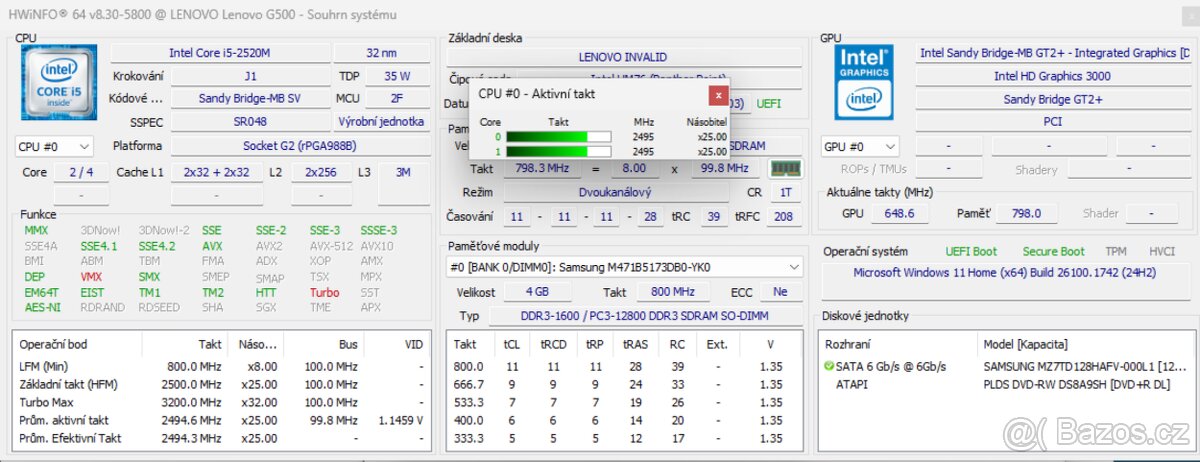Click the Dvoukanálový mode field
The image size is (1200, 462).
[x=613, y=192]
